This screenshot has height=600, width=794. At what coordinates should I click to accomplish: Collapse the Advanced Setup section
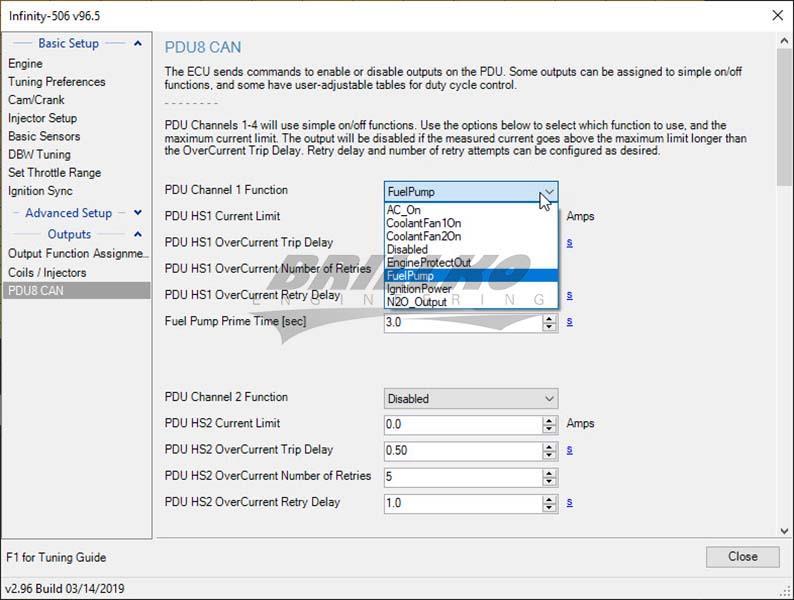pyautogui.click(x=137, y=213)
